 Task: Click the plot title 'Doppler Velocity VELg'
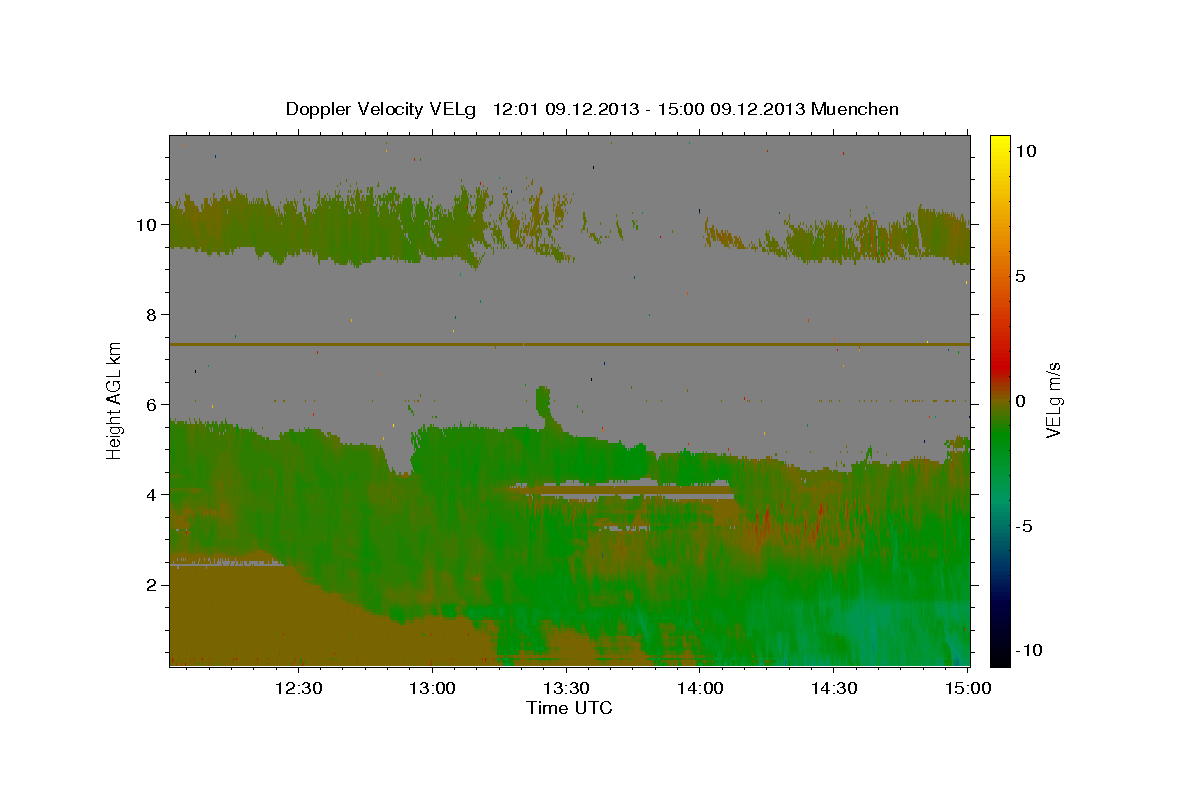[381, 109]
